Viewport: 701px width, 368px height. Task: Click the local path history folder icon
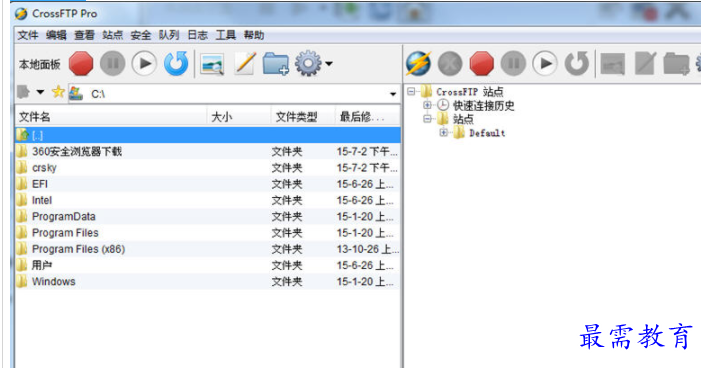click(x=23, y=92)
